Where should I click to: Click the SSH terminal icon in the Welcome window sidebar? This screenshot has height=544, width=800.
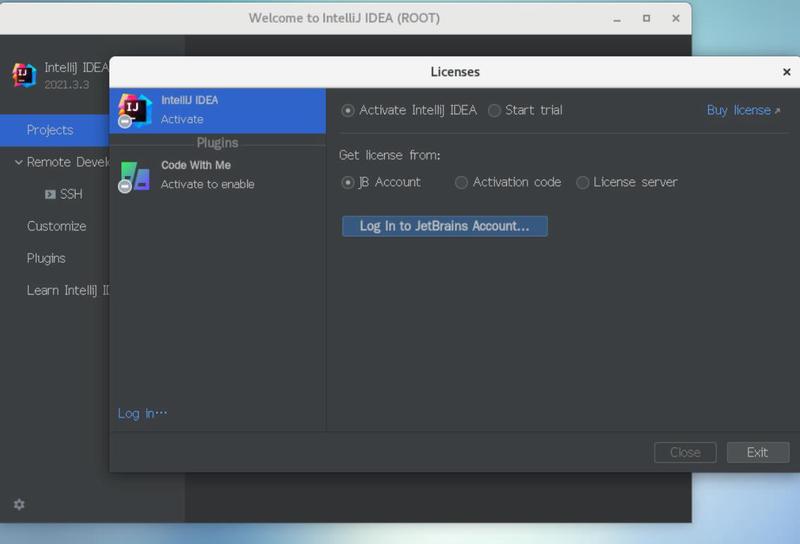[x=50, y=194]
